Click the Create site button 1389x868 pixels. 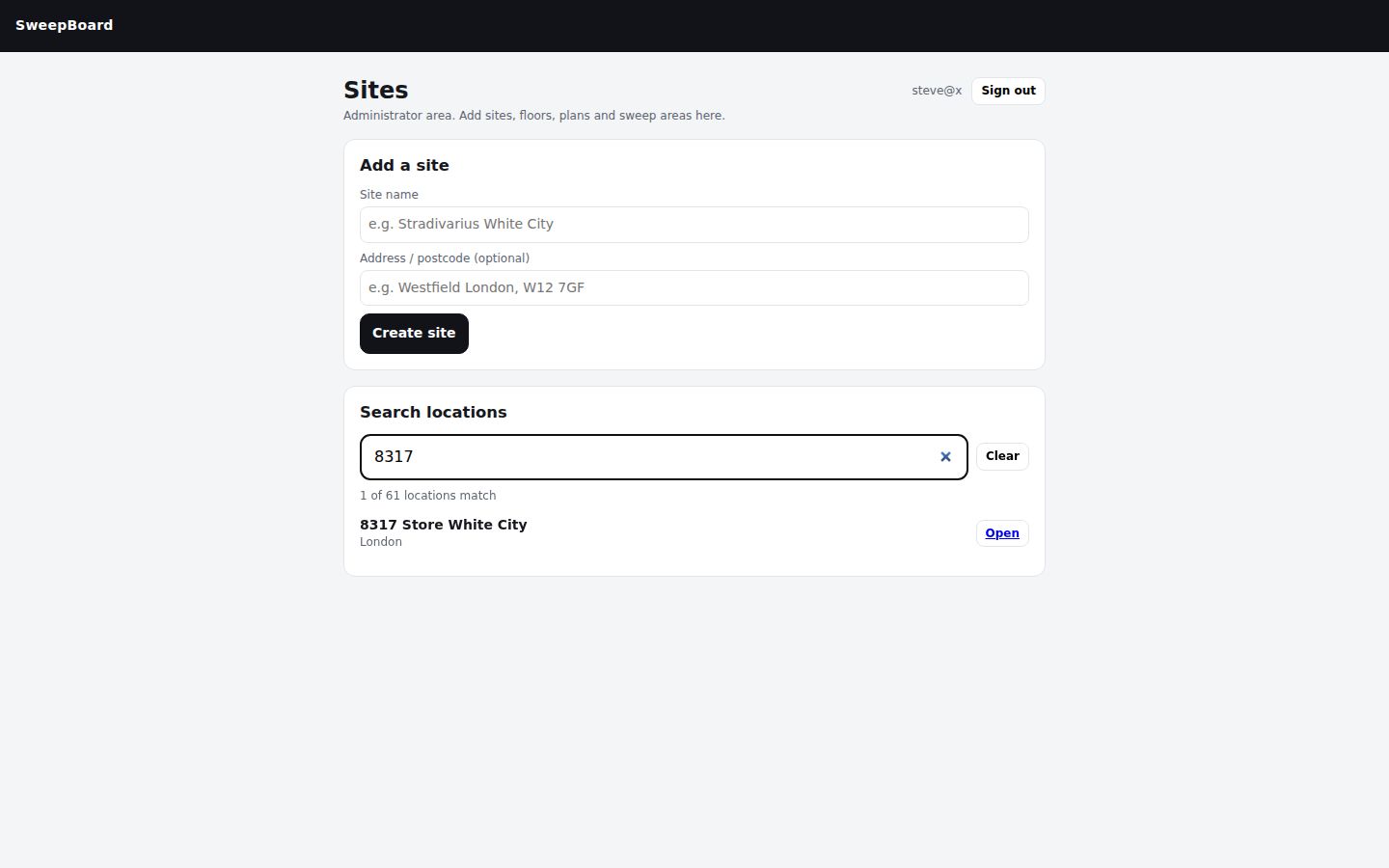[414, 334]
